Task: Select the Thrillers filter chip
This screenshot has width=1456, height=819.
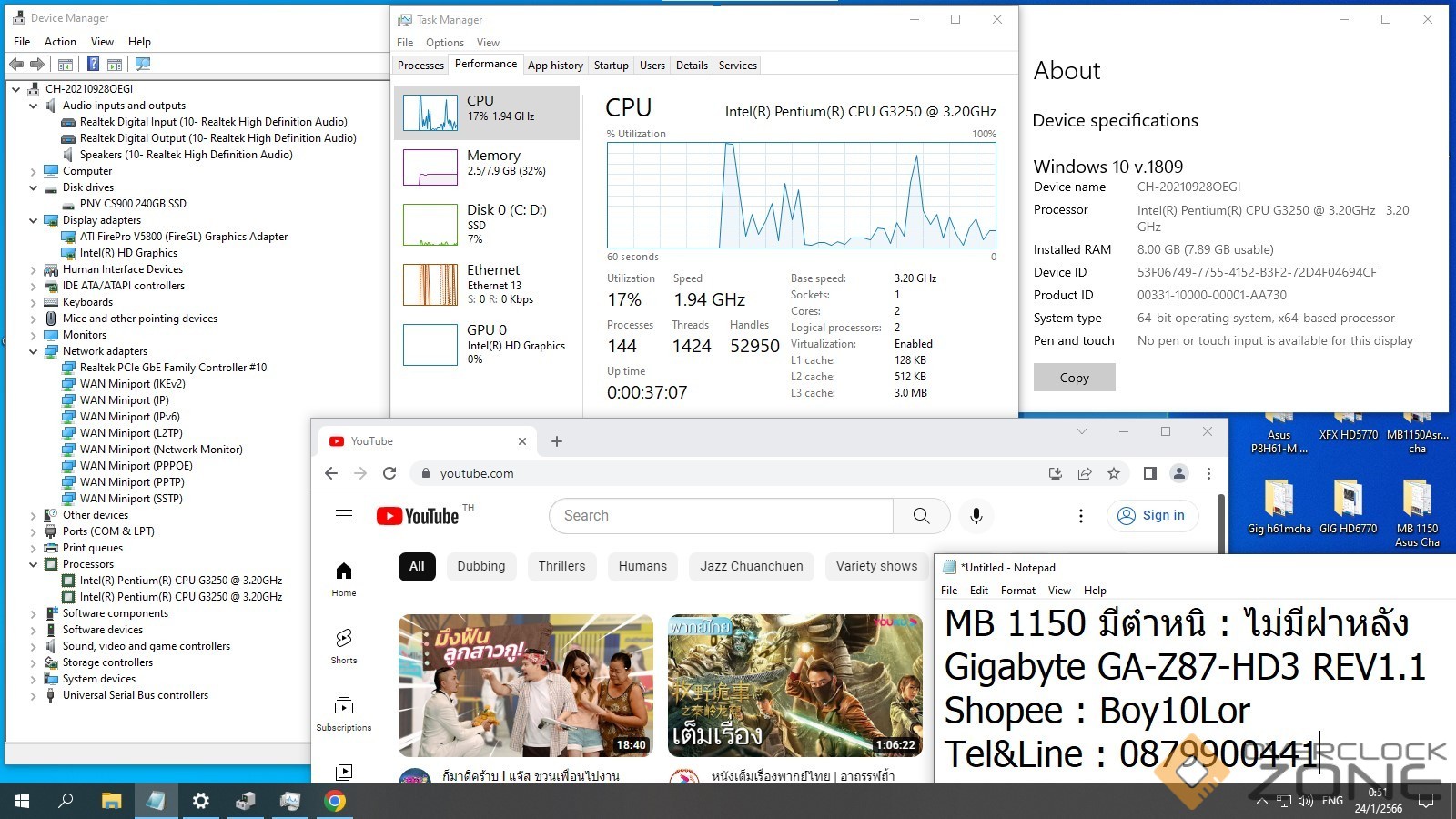Action: (561, 566)
